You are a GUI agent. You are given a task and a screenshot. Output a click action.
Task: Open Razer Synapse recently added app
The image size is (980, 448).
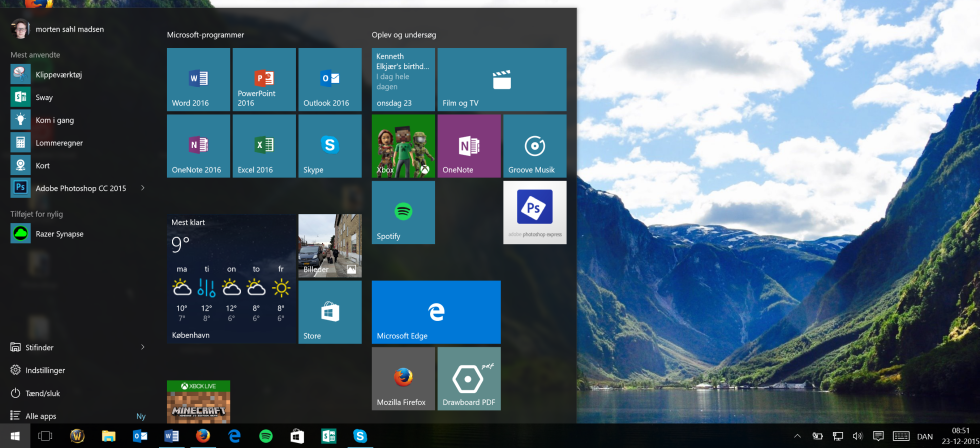tap(78, 234)
